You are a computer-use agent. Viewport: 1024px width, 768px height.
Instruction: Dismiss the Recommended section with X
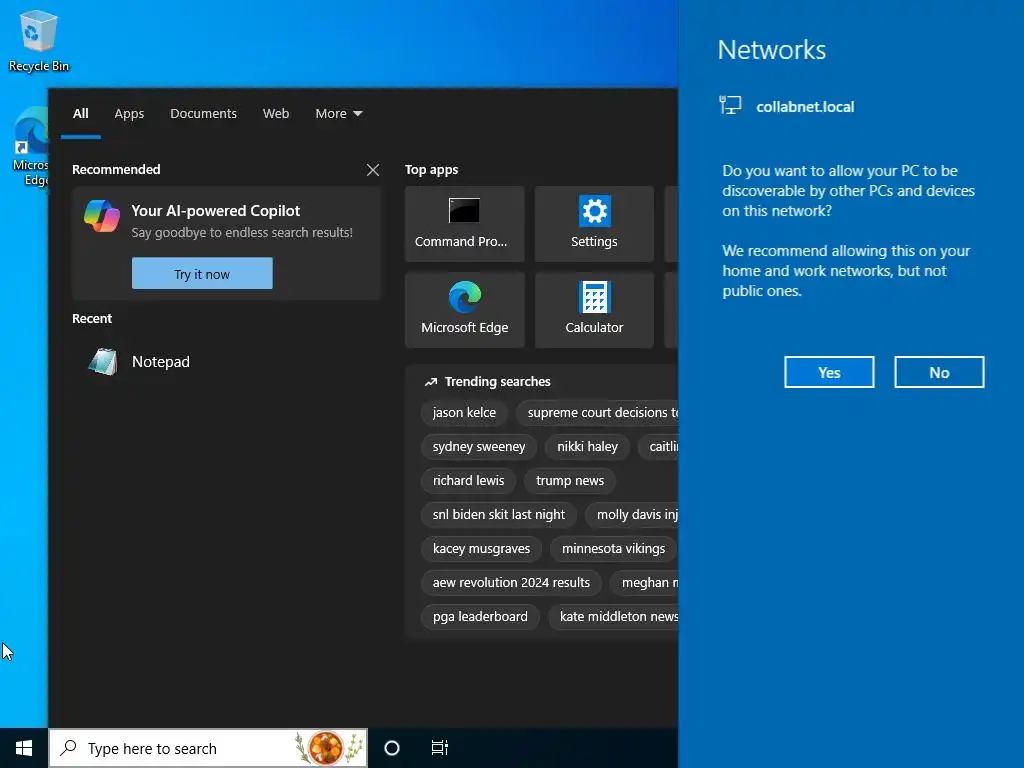click(x=373, y=170)
